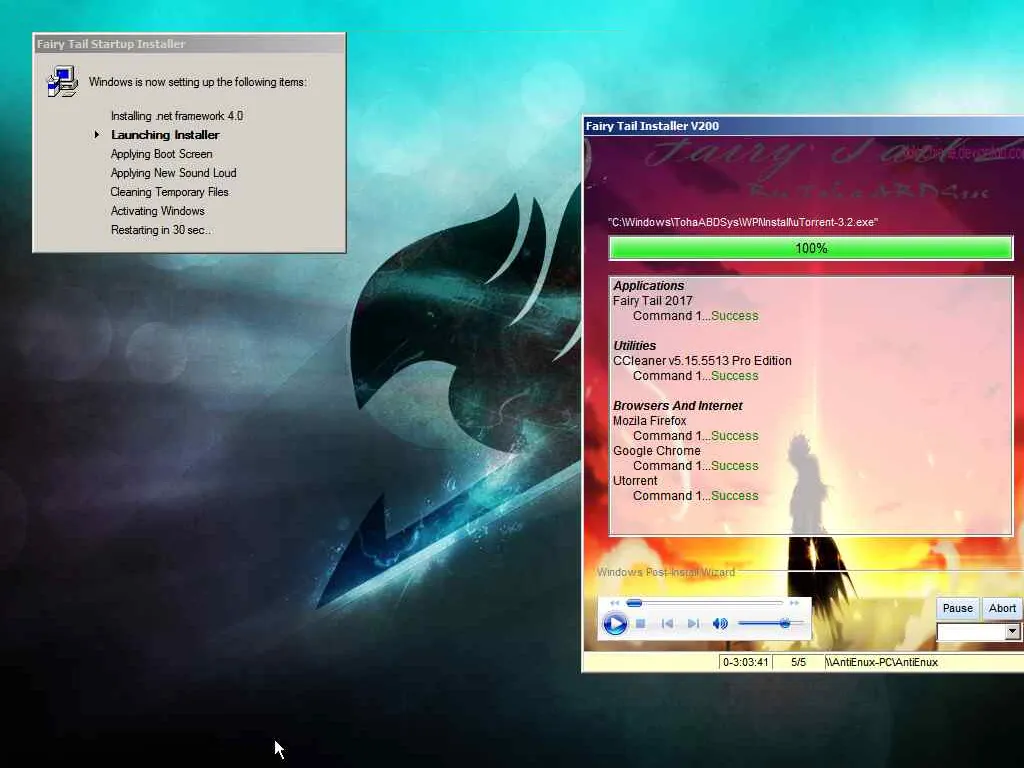This screenshot has width=1024, height=768.
Task: Select 'Cleaning Temporary Files' item
Action: click(169, 191)
